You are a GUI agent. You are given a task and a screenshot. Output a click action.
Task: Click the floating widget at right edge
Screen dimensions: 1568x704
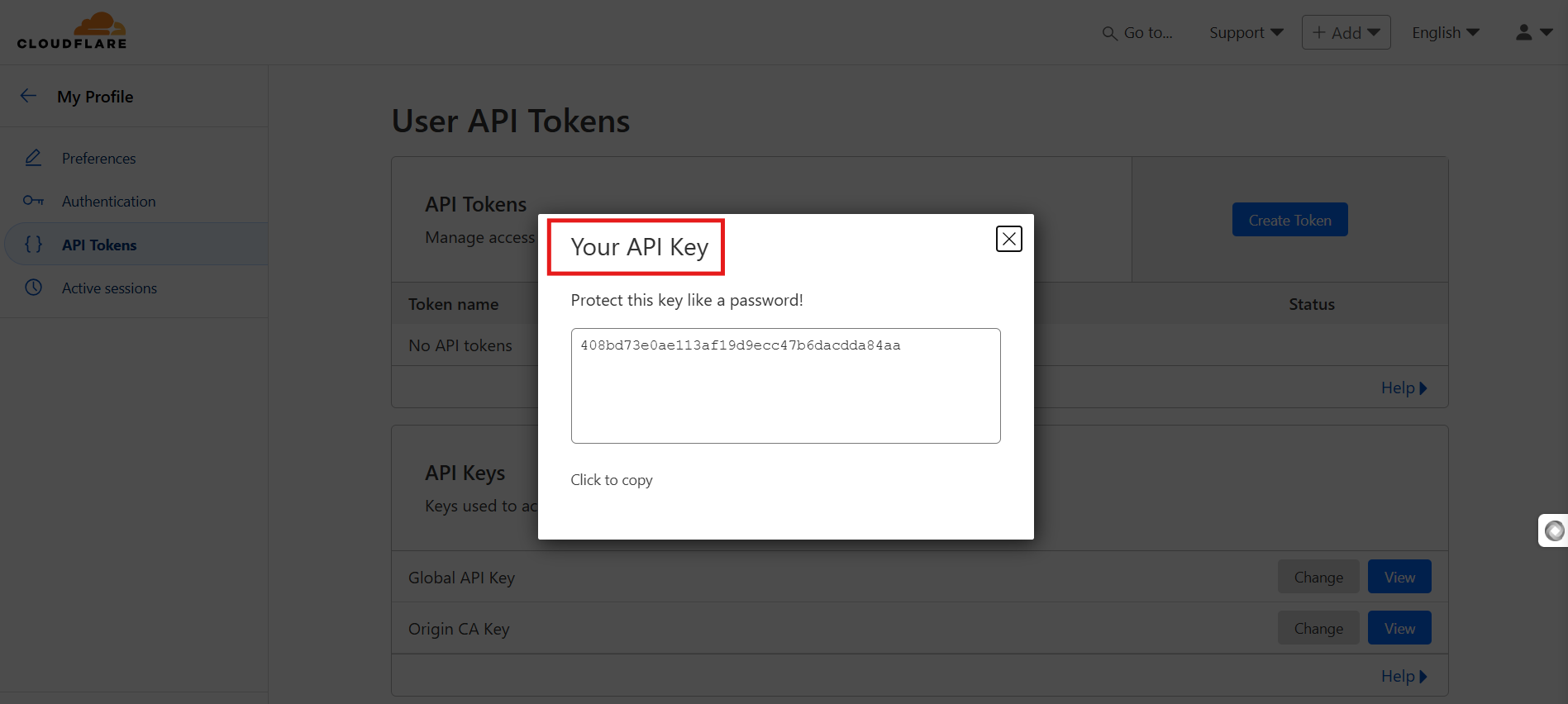pyautogui.click(x=1554, y=530)
